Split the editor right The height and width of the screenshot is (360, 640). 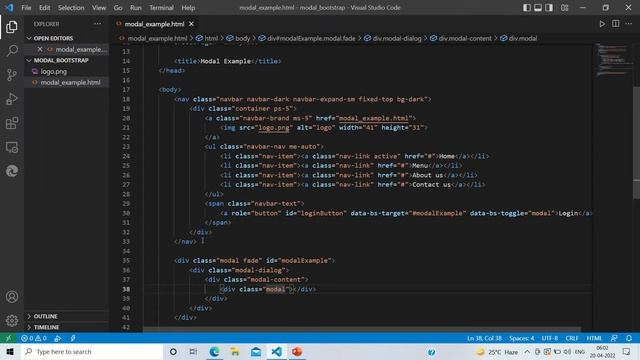[616, 24]
